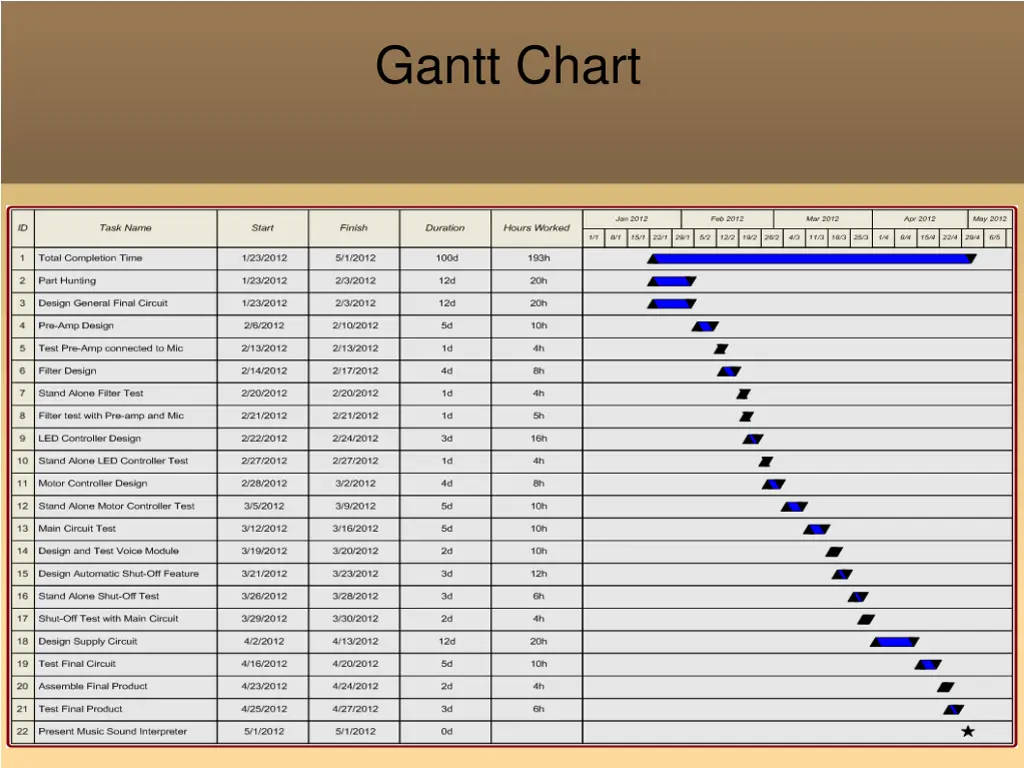Click the milestone star for Present Music Sound Interpreter
The image size is (1024, 768).
(968, 732)
